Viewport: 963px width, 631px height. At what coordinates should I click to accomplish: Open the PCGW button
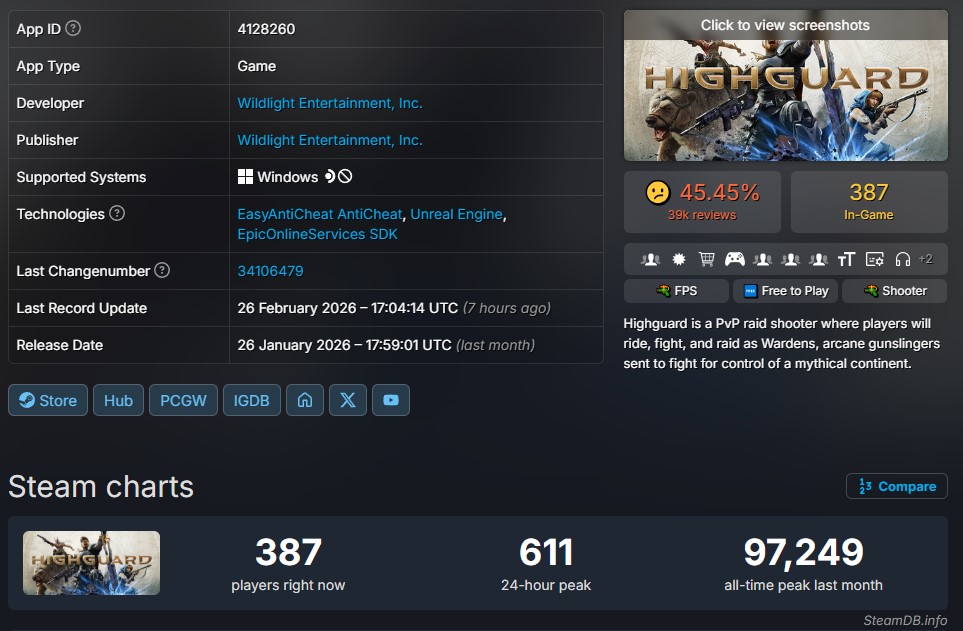click(183, 400)
